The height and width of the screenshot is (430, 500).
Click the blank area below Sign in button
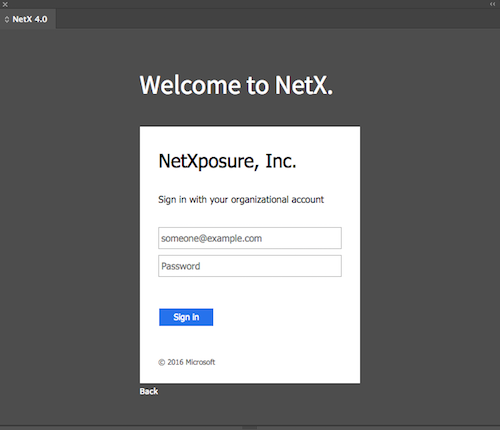point(250,342)
